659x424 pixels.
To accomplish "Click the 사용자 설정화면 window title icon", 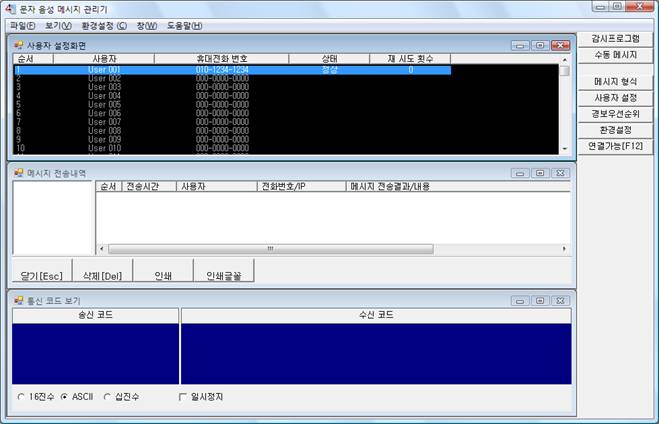I will 18,45.
